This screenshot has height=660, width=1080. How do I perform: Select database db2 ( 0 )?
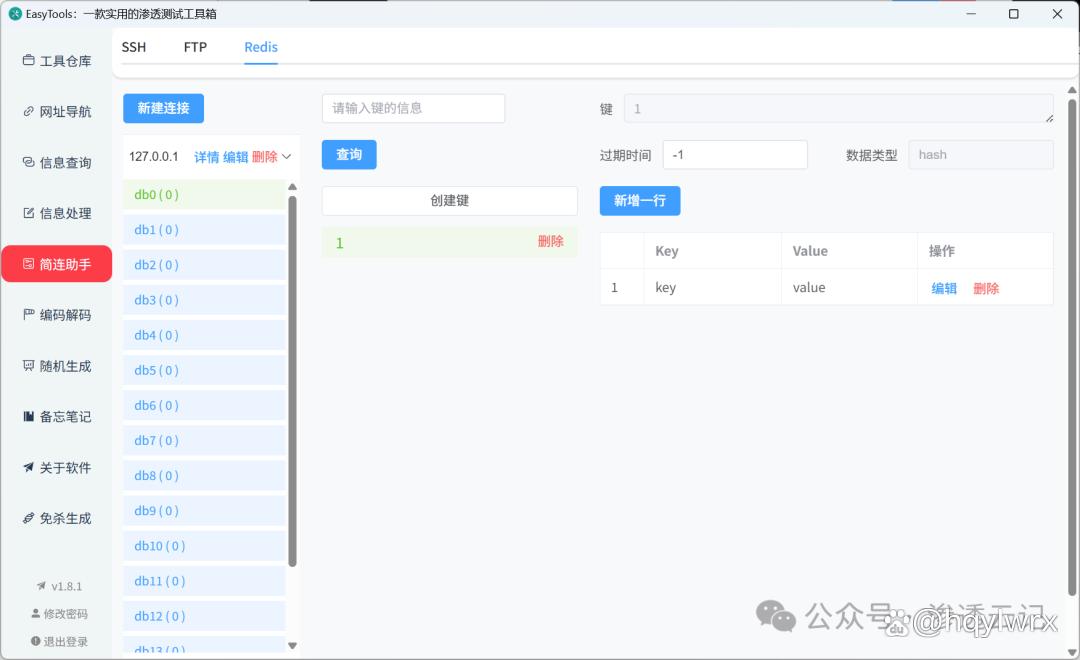[x=204, y=265]
